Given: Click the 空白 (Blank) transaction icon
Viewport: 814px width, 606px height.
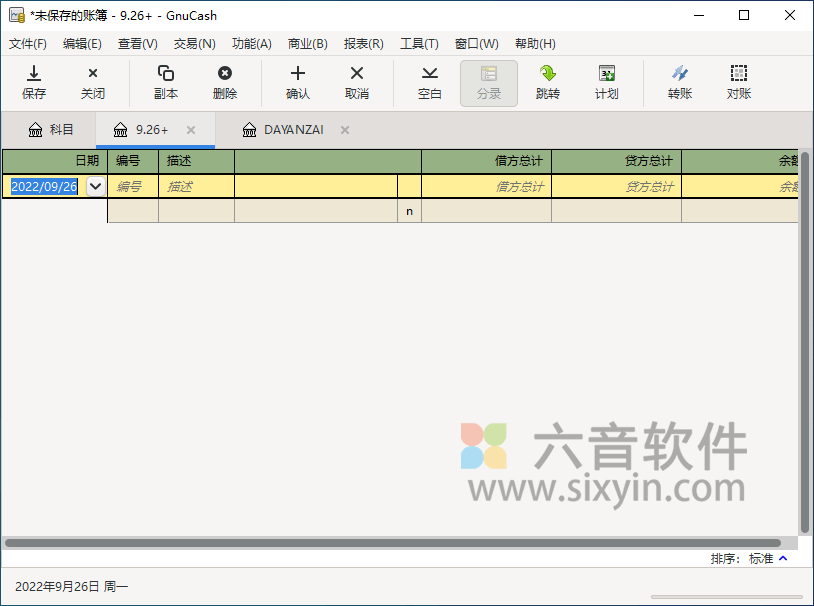Looking at the screenshot, I should (429, 82).
